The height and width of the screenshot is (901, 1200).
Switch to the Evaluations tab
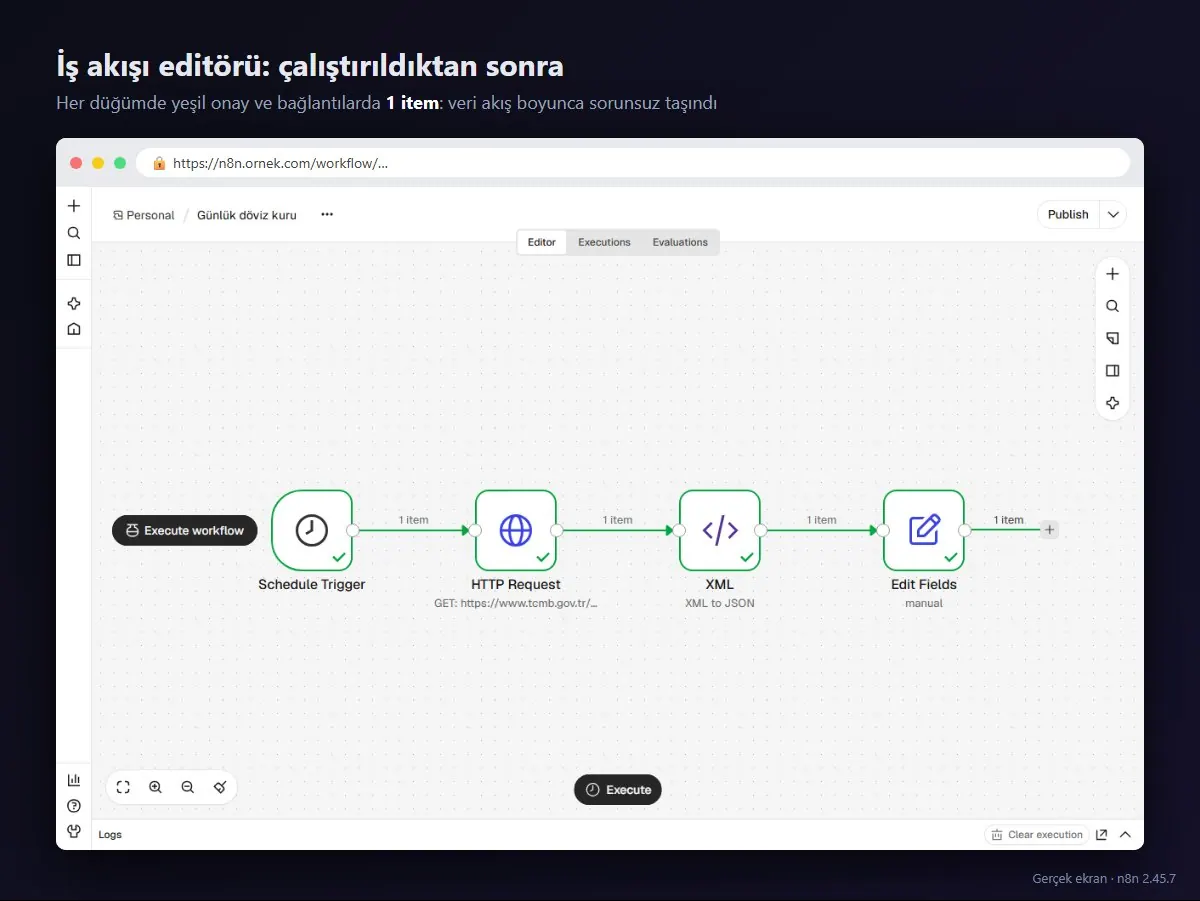pos(680,242)
